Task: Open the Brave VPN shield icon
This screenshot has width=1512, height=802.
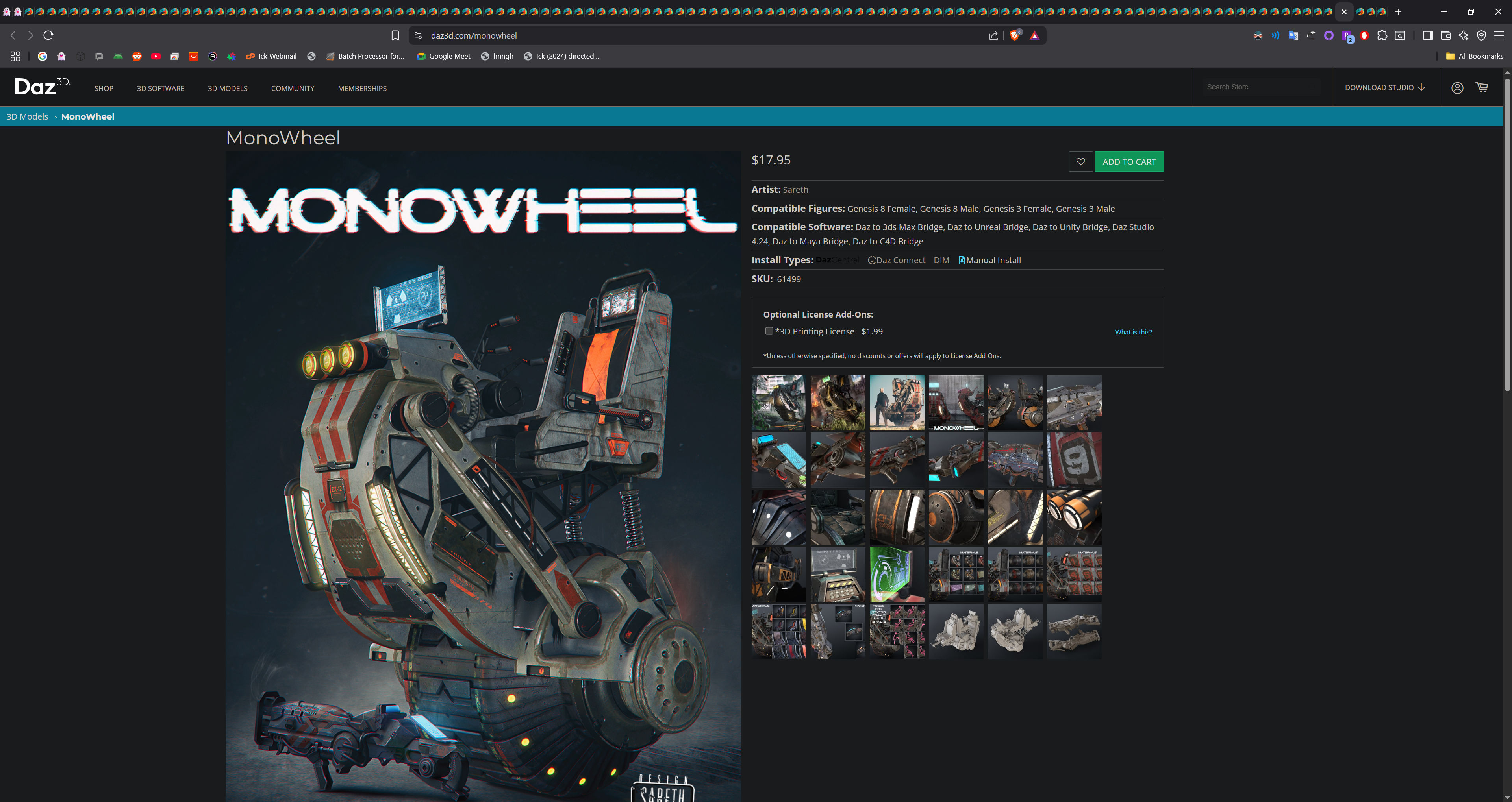Action: click(x=1481, y=36)
